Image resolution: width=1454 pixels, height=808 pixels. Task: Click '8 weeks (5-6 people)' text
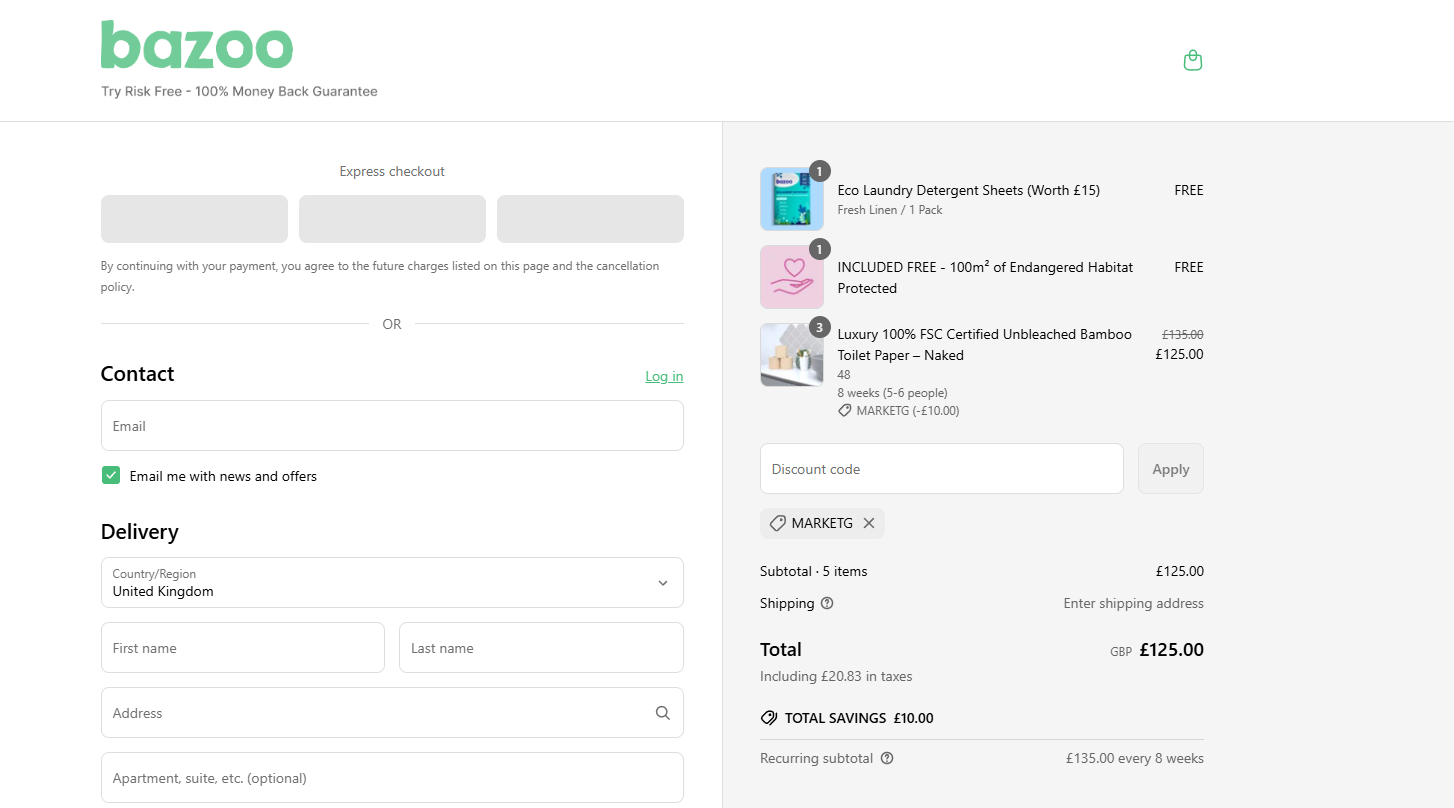(892, 393)
